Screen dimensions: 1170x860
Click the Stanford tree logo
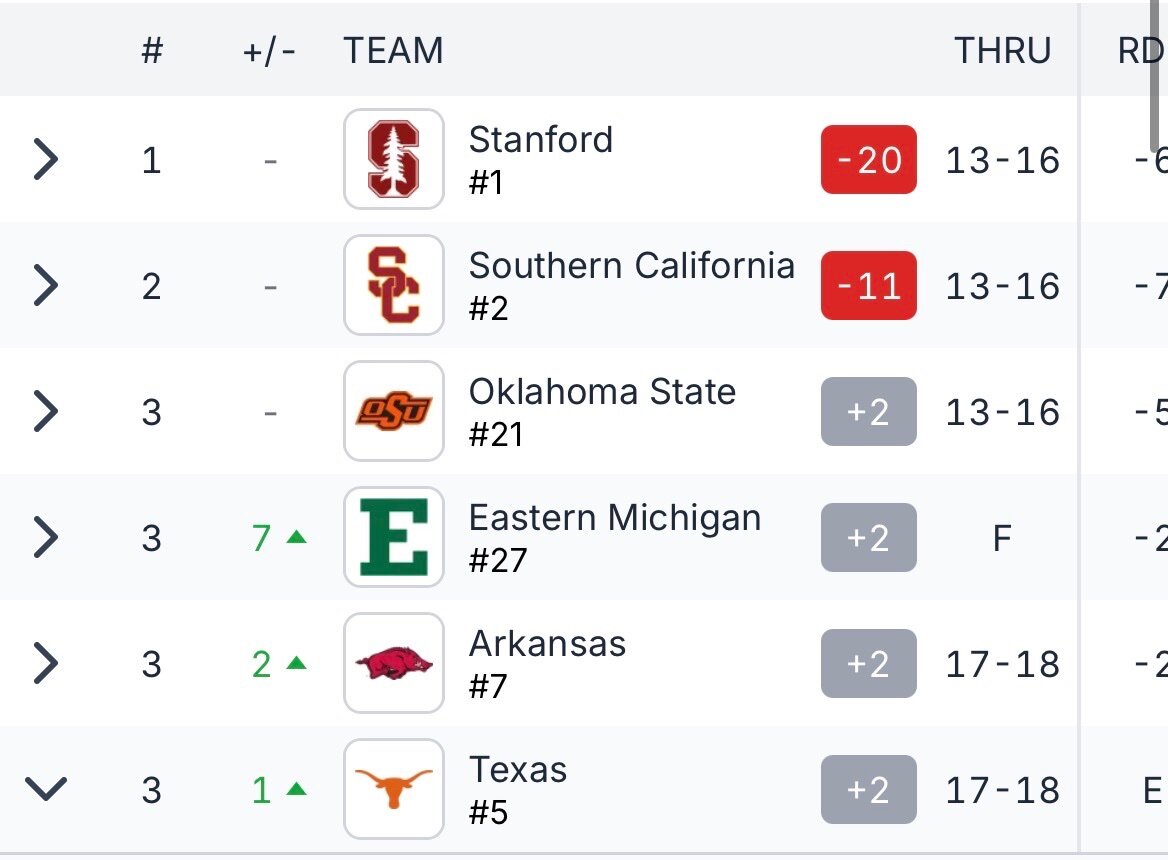[x=394, y=159]
